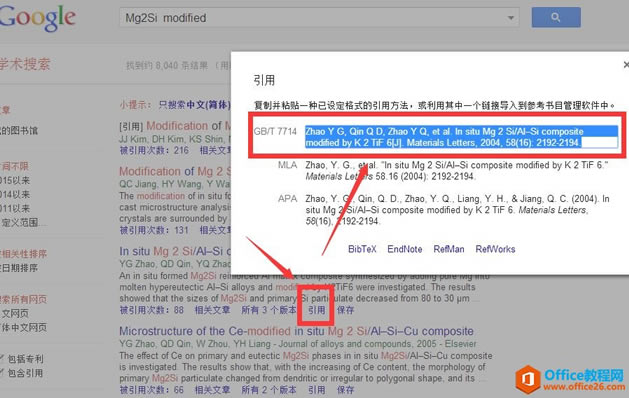Click 所有 2 个版本 link

point(268,390)
